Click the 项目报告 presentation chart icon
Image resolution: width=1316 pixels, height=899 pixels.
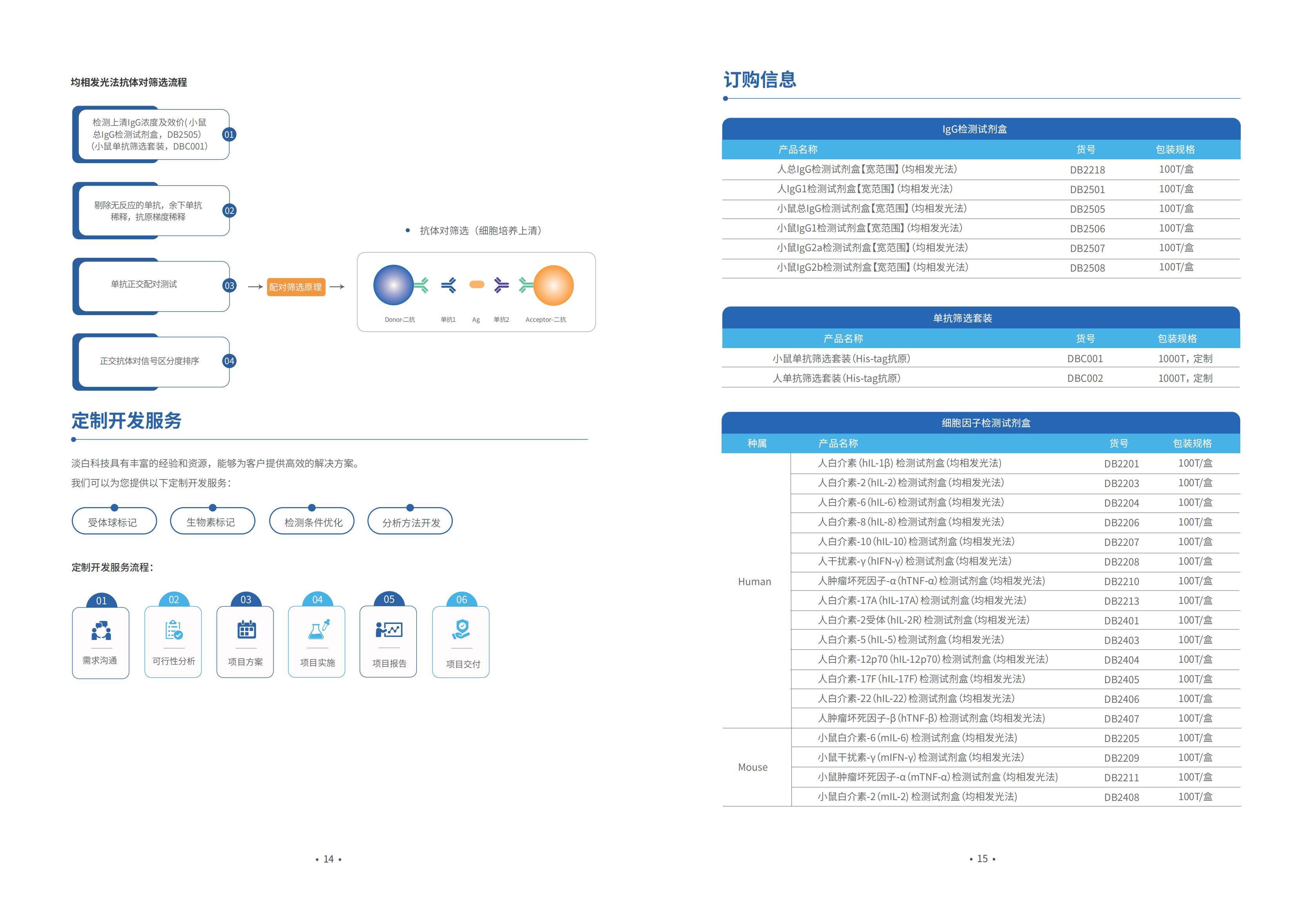click(x=389, y=629)
